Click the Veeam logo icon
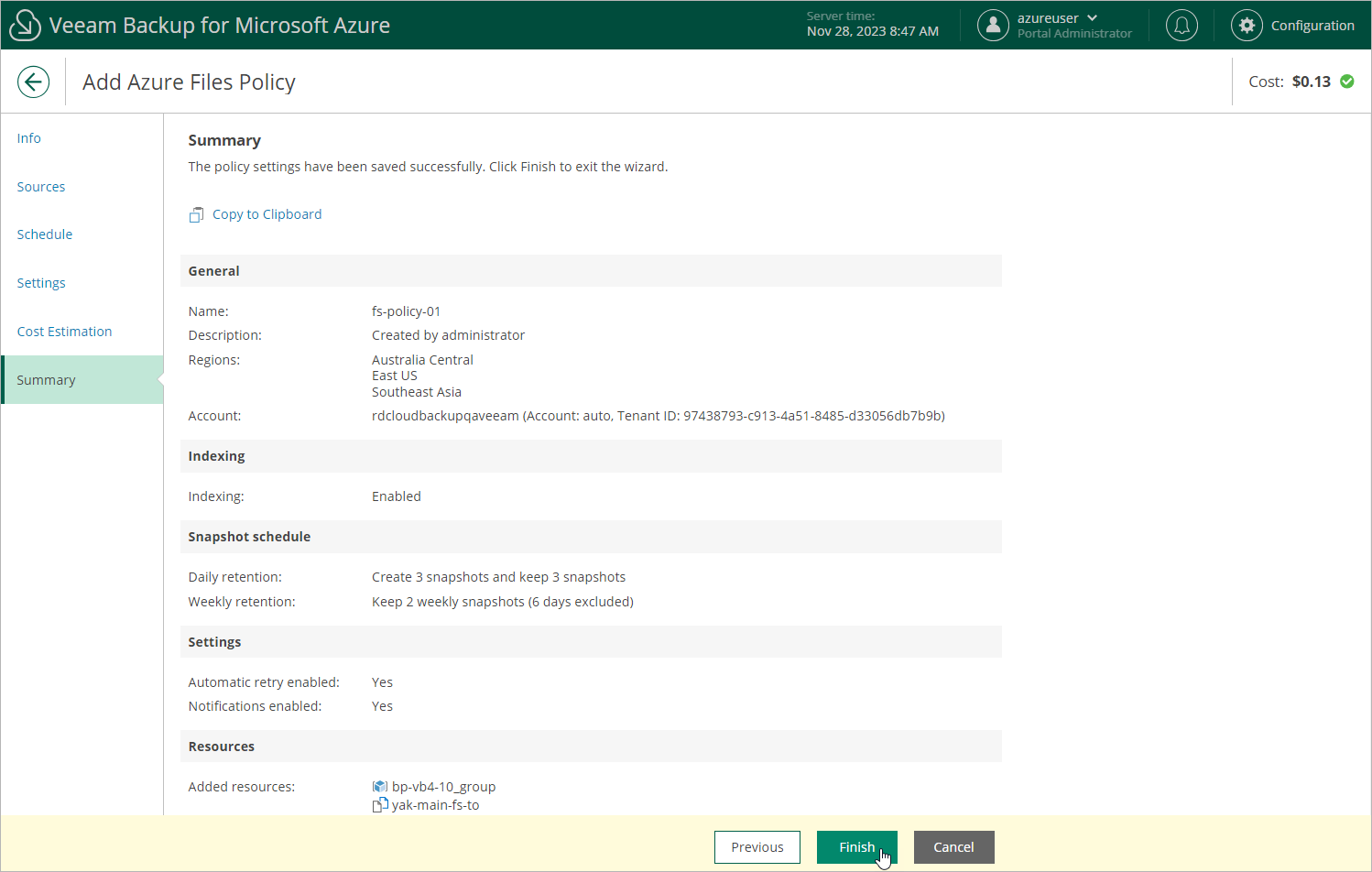The width and height of the screenshot is (1372, 872). pyautogui.click(x=25, y=25)
